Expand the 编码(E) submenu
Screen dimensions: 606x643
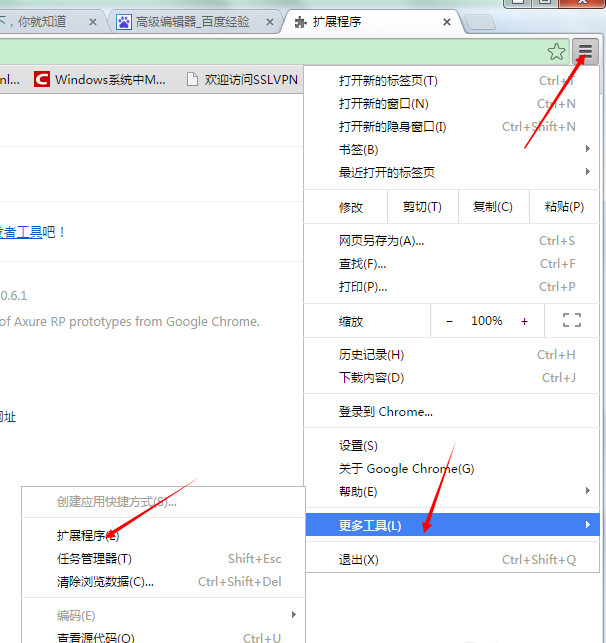coord(163,616)
